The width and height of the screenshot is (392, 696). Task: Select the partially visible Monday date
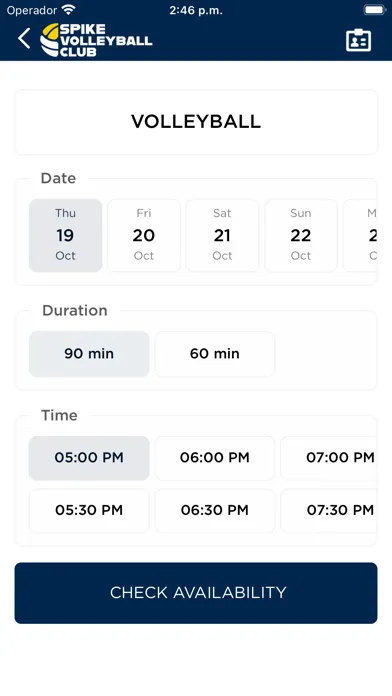point(360,235)
